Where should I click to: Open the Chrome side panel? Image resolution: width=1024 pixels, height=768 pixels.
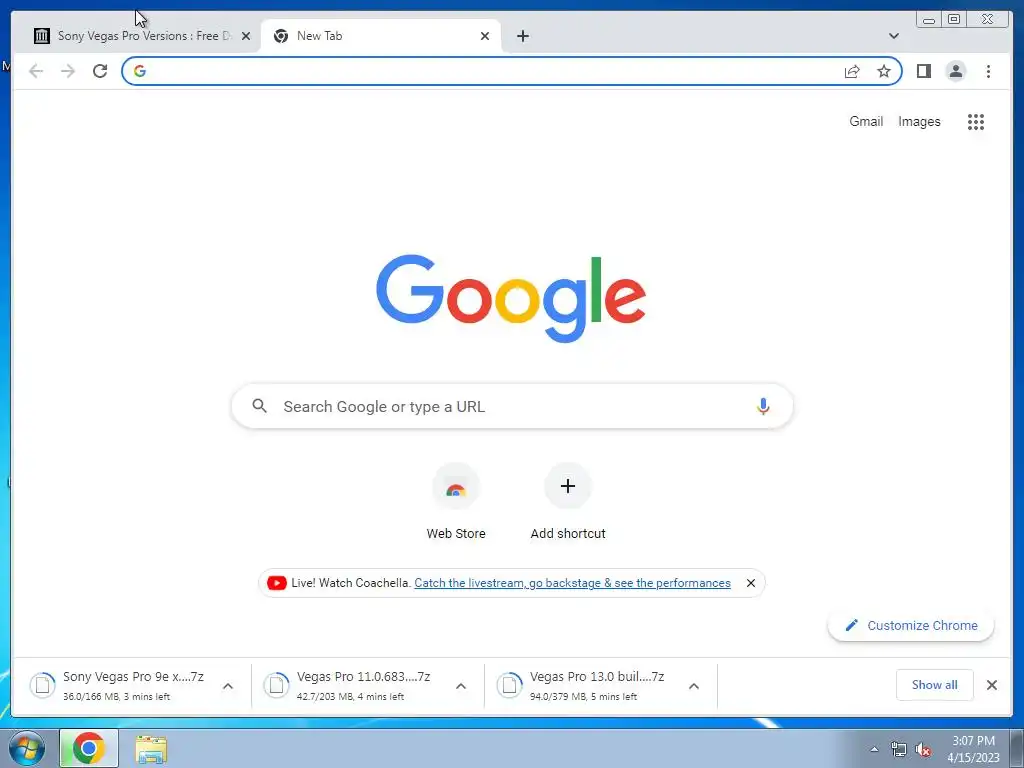coord(923,71)
